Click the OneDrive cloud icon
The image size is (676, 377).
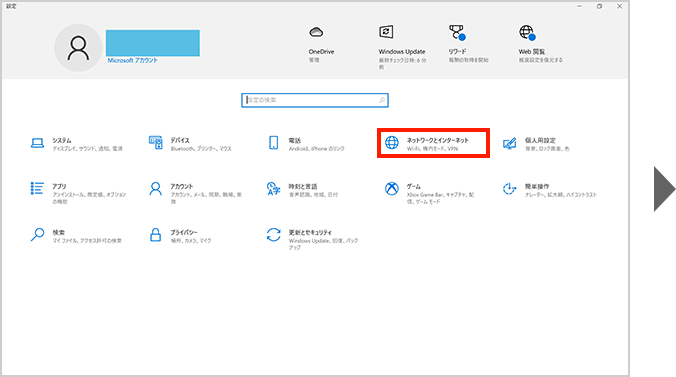point(316,32)
